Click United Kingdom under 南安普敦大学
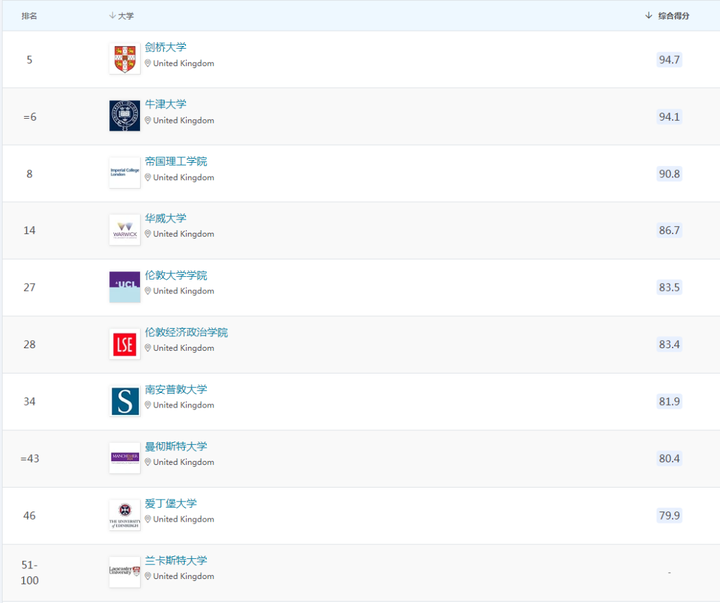 pyautogui.click(x=184, y=405)
